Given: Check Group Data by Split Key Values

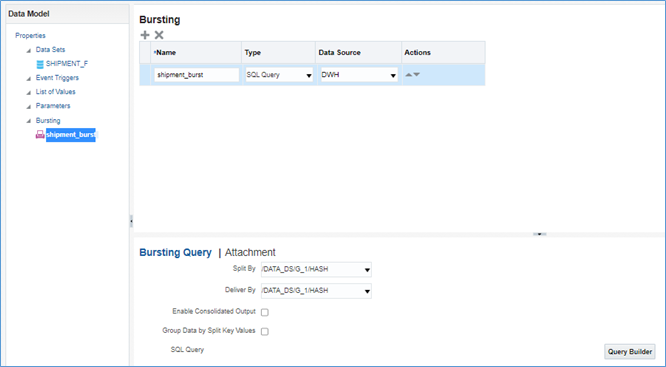Looking at the screenshot, I should 265,331.
